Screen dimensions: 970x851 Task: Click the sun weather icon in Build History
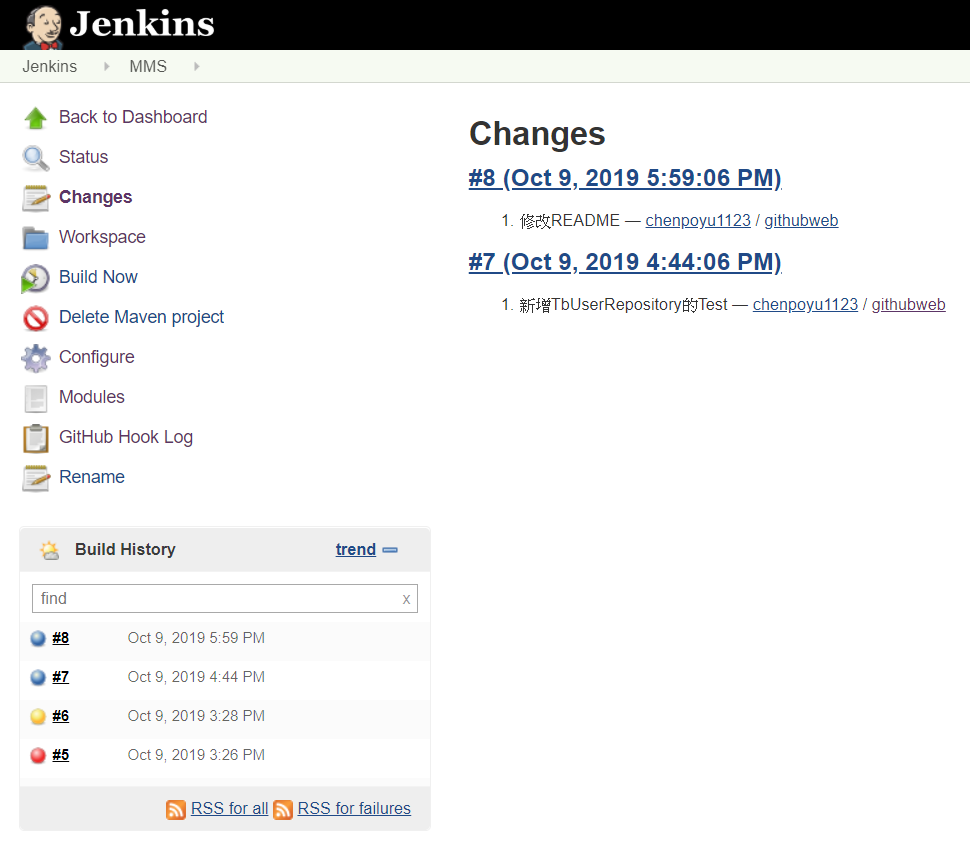(49, 550)
